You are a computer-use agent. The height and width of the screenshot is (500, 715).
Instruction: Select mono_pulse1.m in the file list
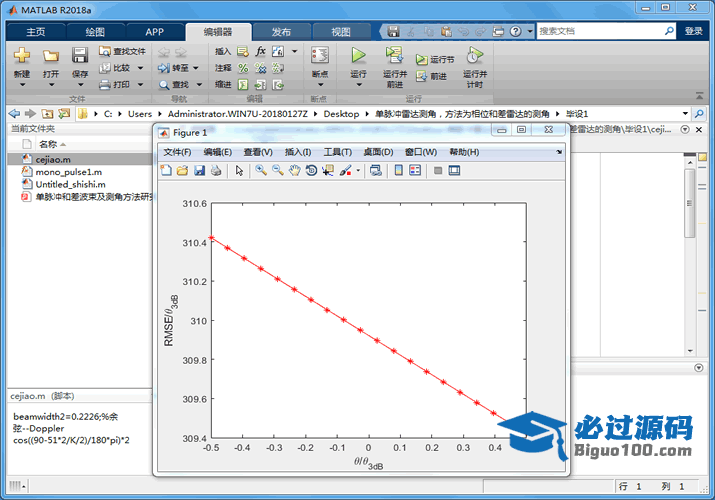point(68,172)
